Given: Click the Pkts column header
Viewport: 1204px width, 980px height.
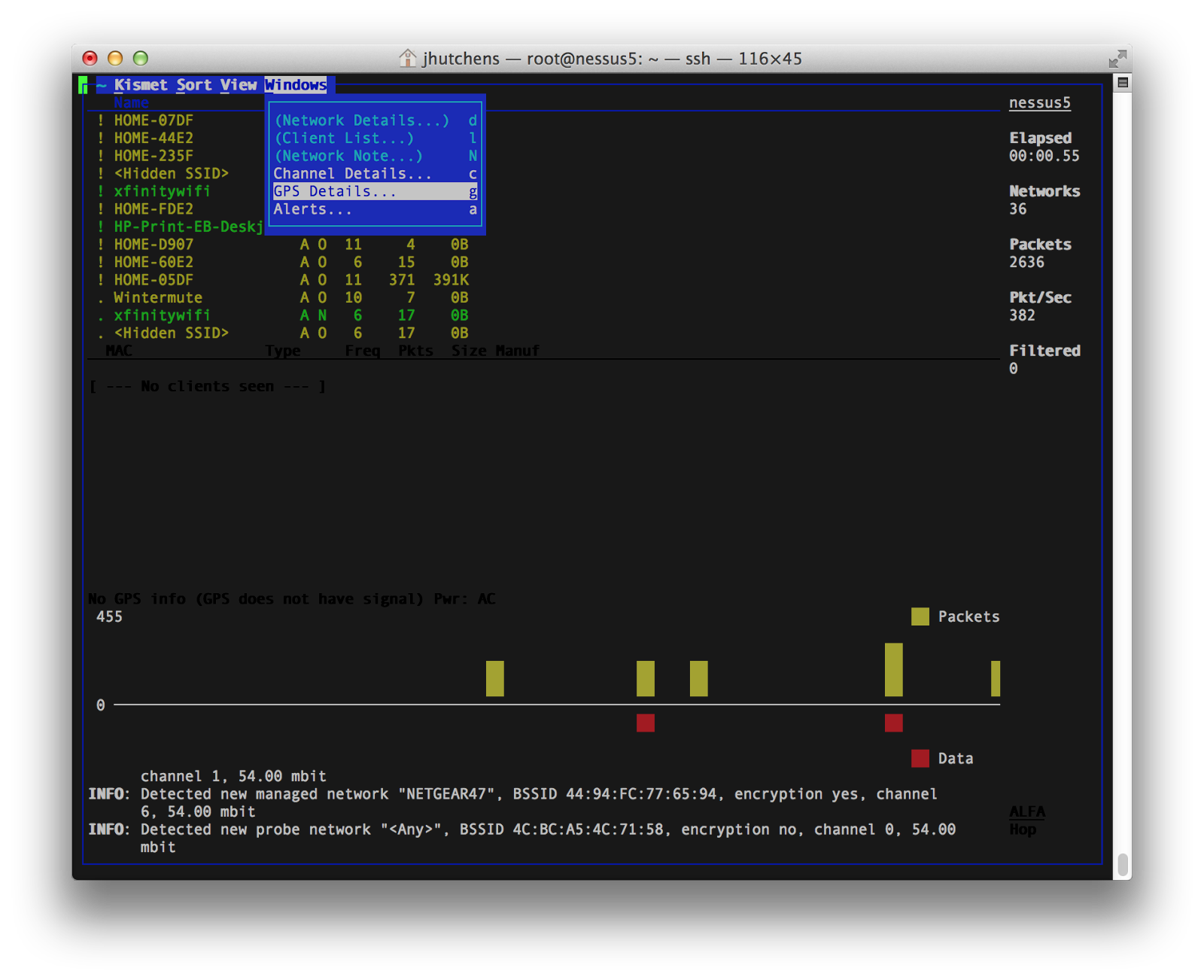Looking at the screenshot, I should [416, 351].
